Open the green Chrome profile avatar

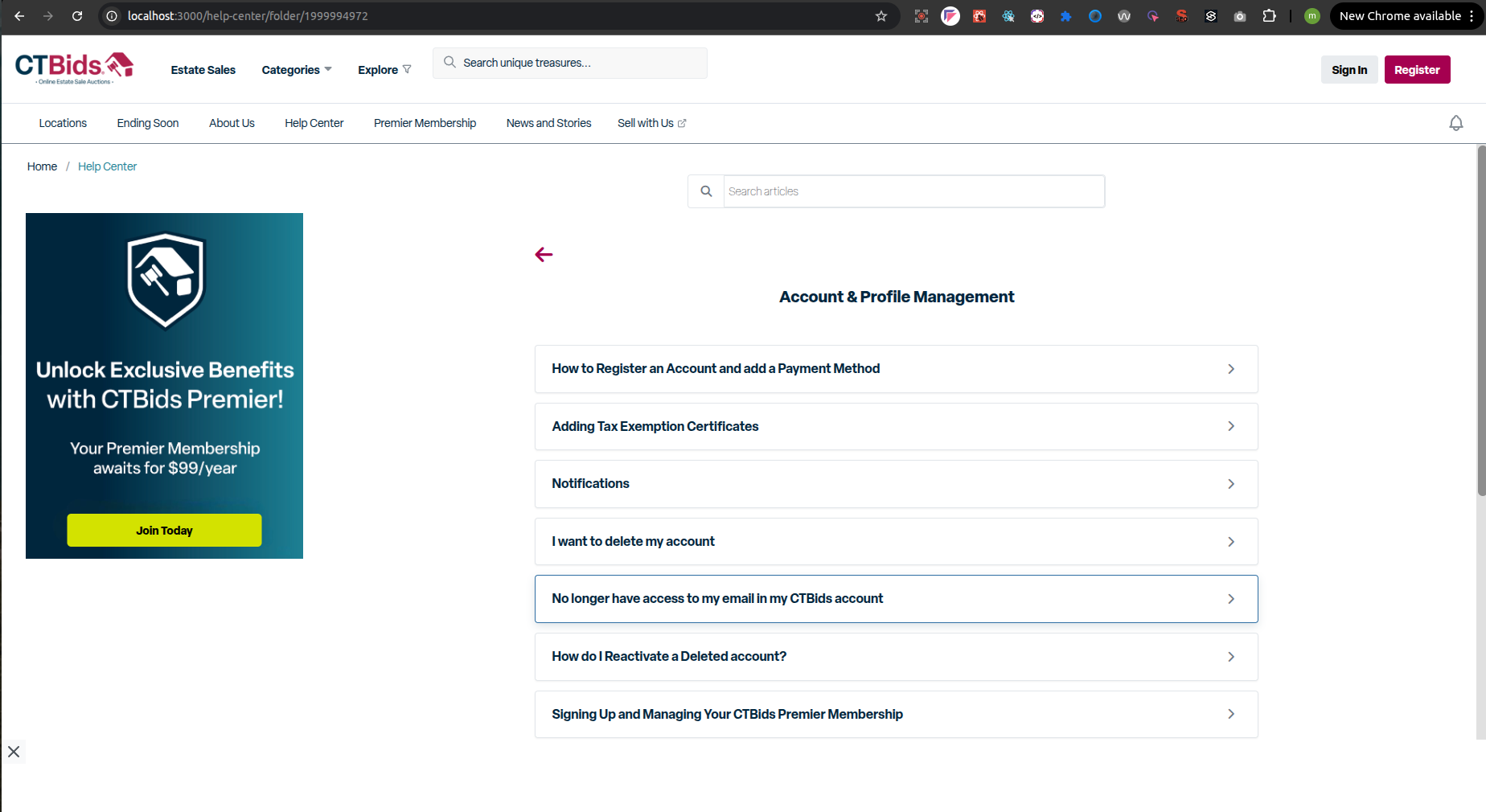pyautogui.click(x=1312, y=16)
